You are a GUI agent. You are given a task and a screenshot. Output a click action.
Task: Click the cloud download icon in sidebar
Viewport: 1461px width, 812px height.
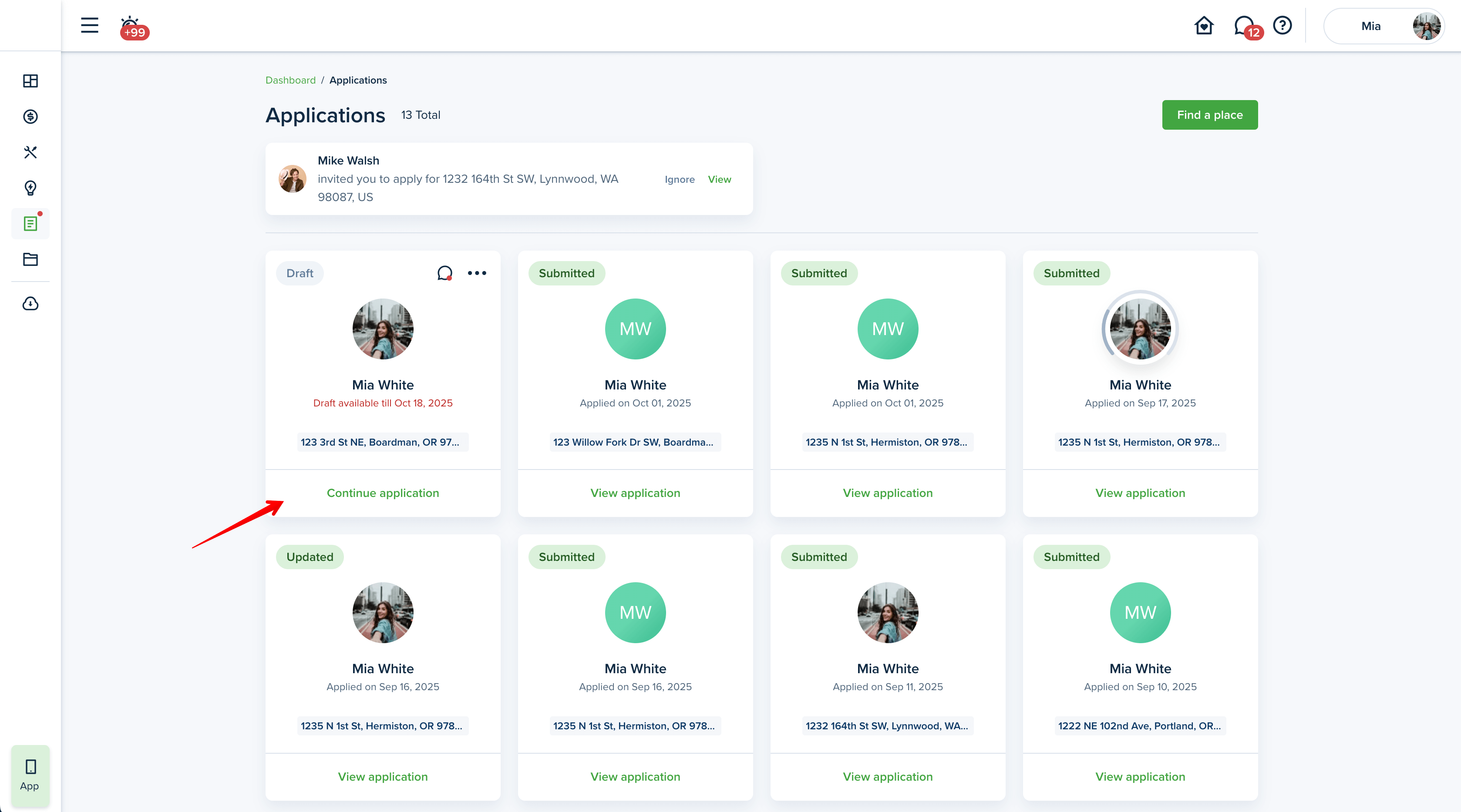coord(30,304)
